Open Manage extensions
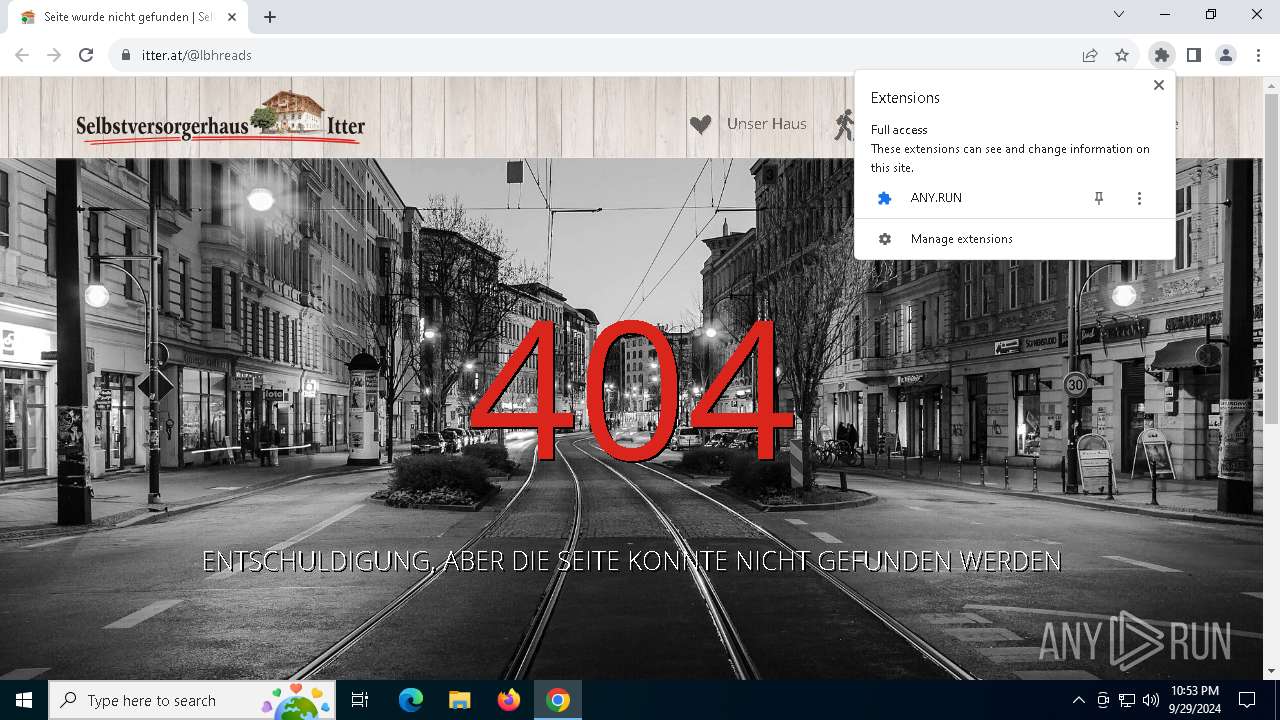The width and height of the screenshot is (1280, 720). (x=1015, y=239)
